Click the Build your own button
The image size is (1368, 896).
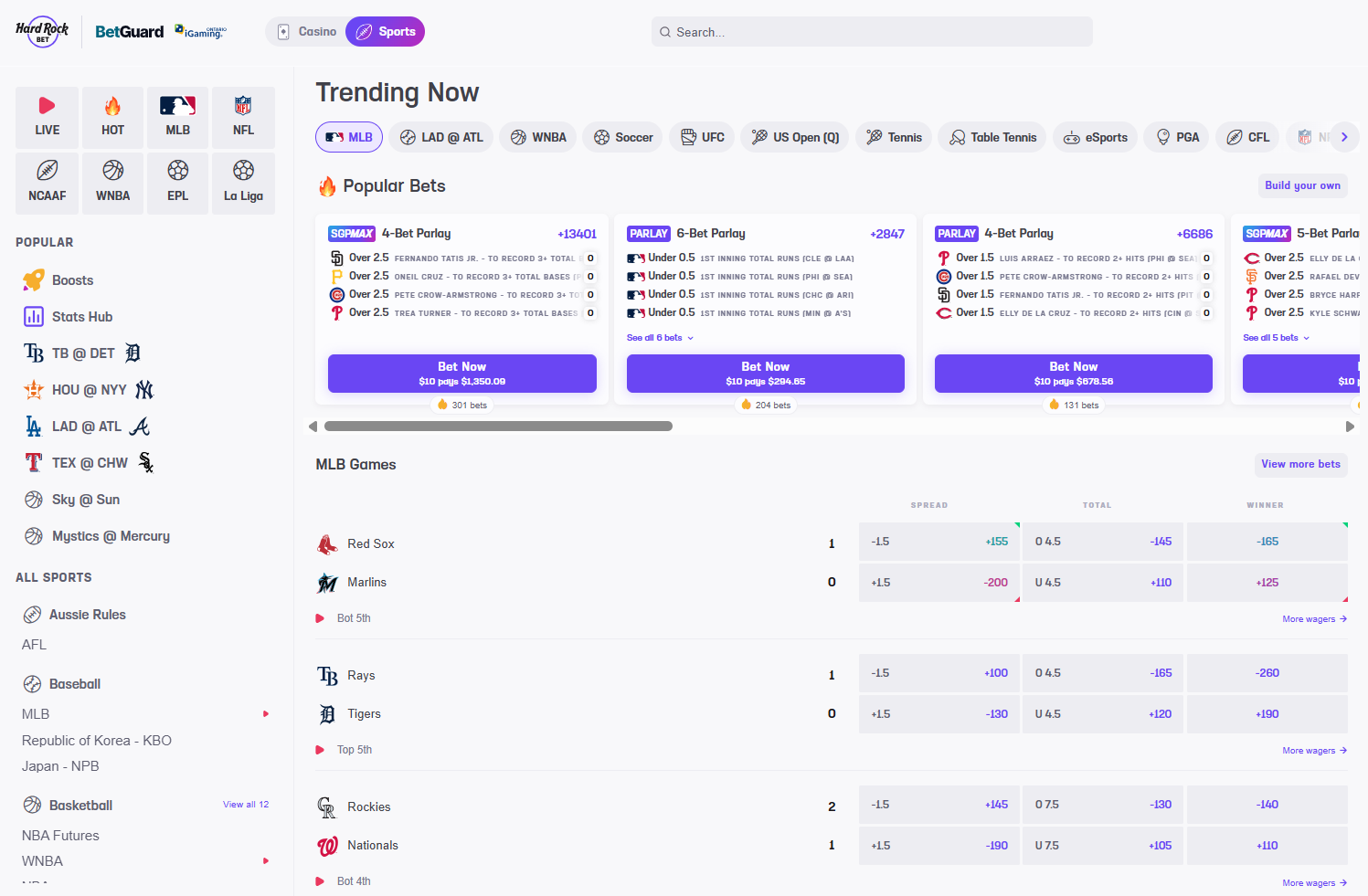(1302, 185)
